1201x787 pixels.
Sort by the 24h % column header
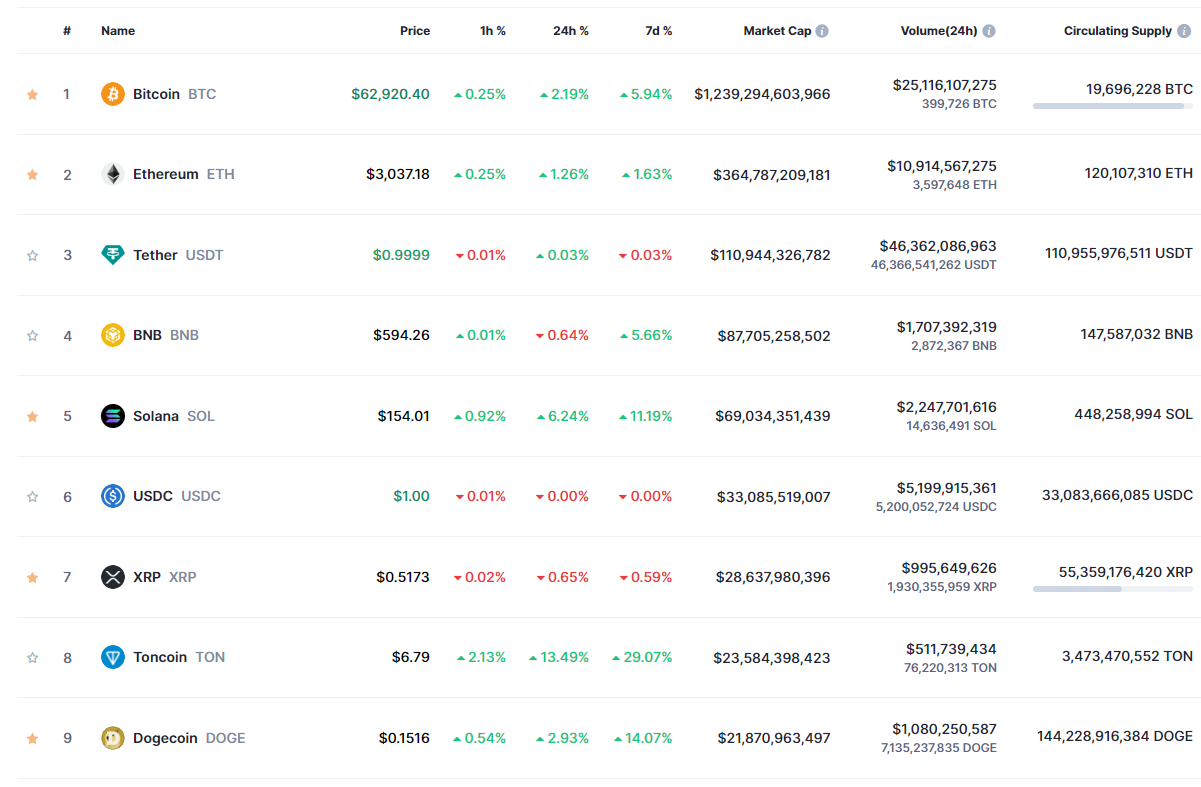coord(571,31)
